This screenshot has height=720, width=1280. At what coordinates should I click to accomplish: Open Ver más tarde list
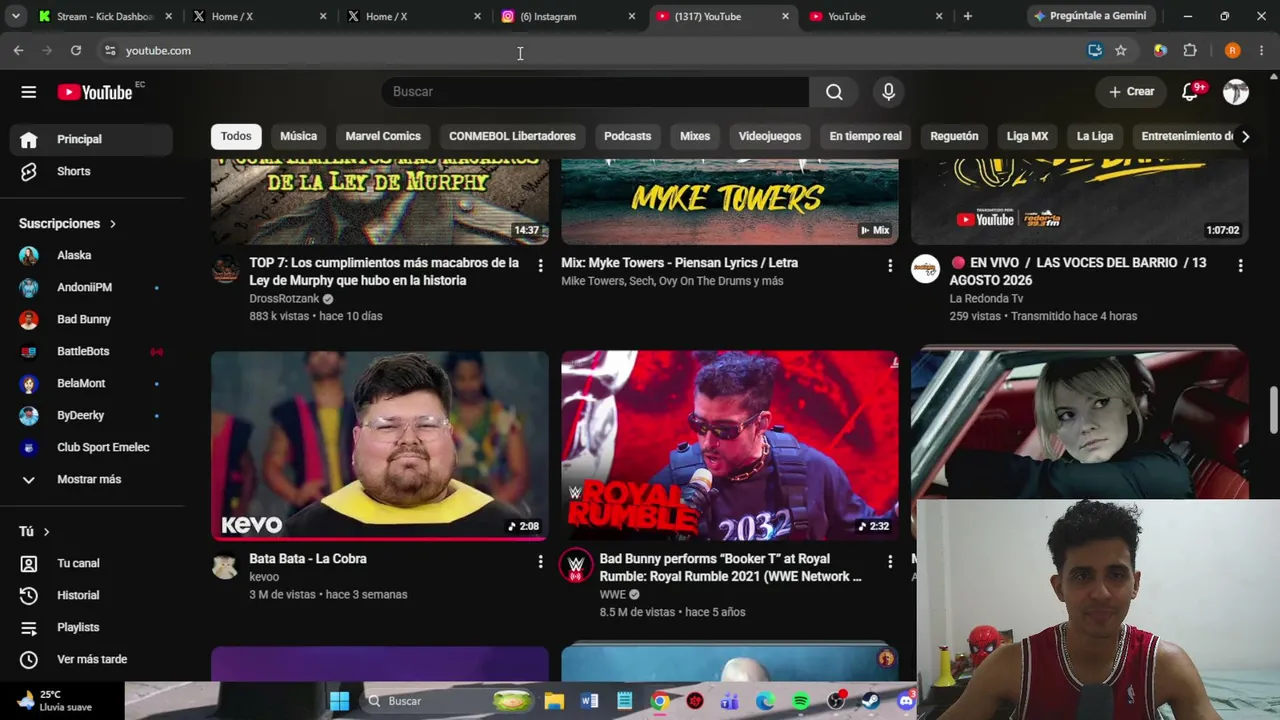point(92,659)
